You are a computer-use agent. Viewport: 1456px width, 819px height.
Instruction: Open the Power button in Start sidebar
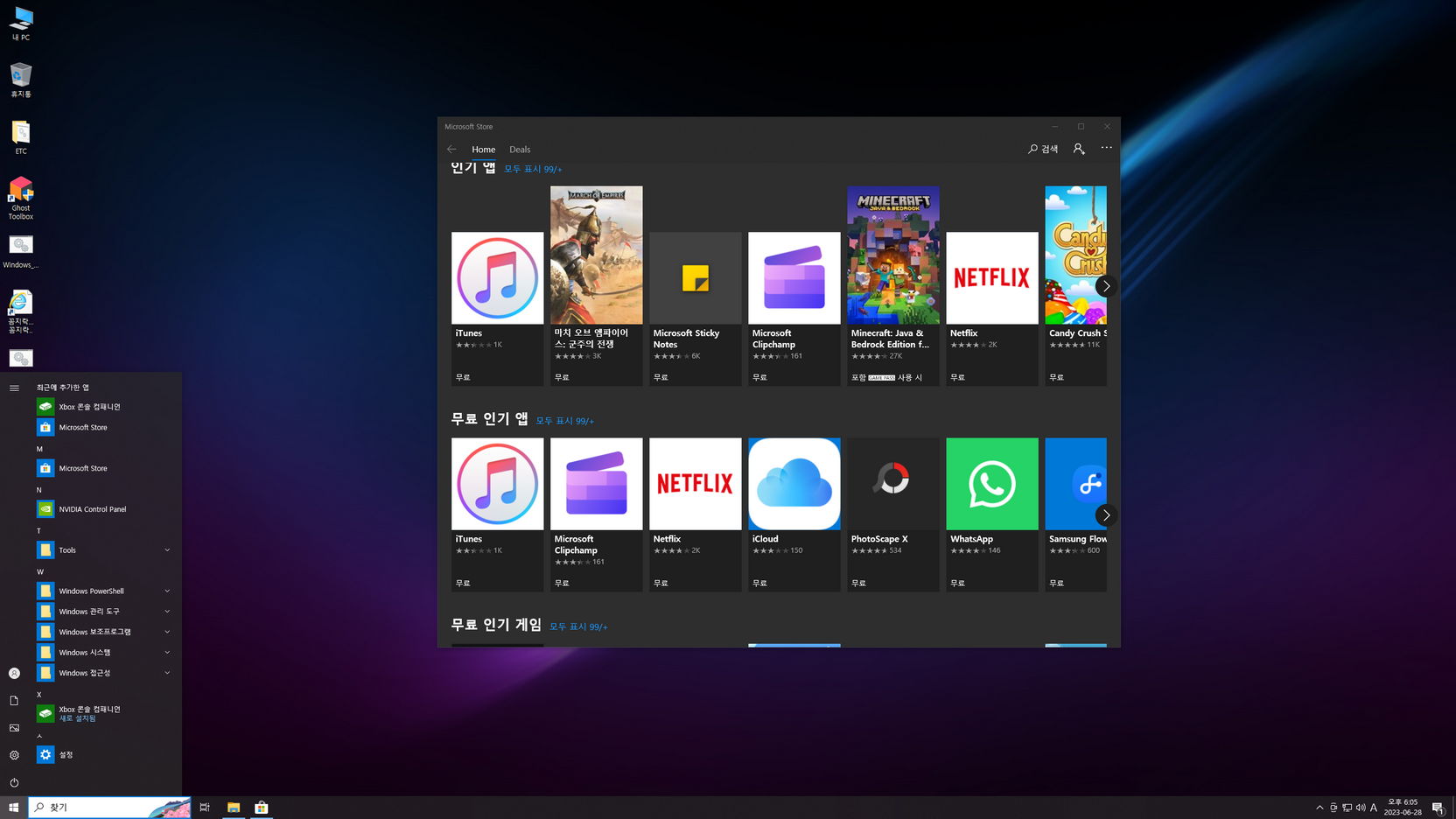point(14,783)
